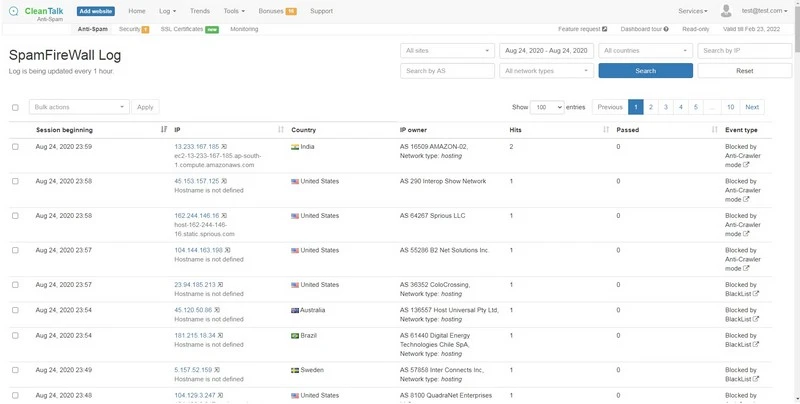The height and width of the screenshot is (404, 800).
Task: Click the Add website button
Action: point(96,11)
